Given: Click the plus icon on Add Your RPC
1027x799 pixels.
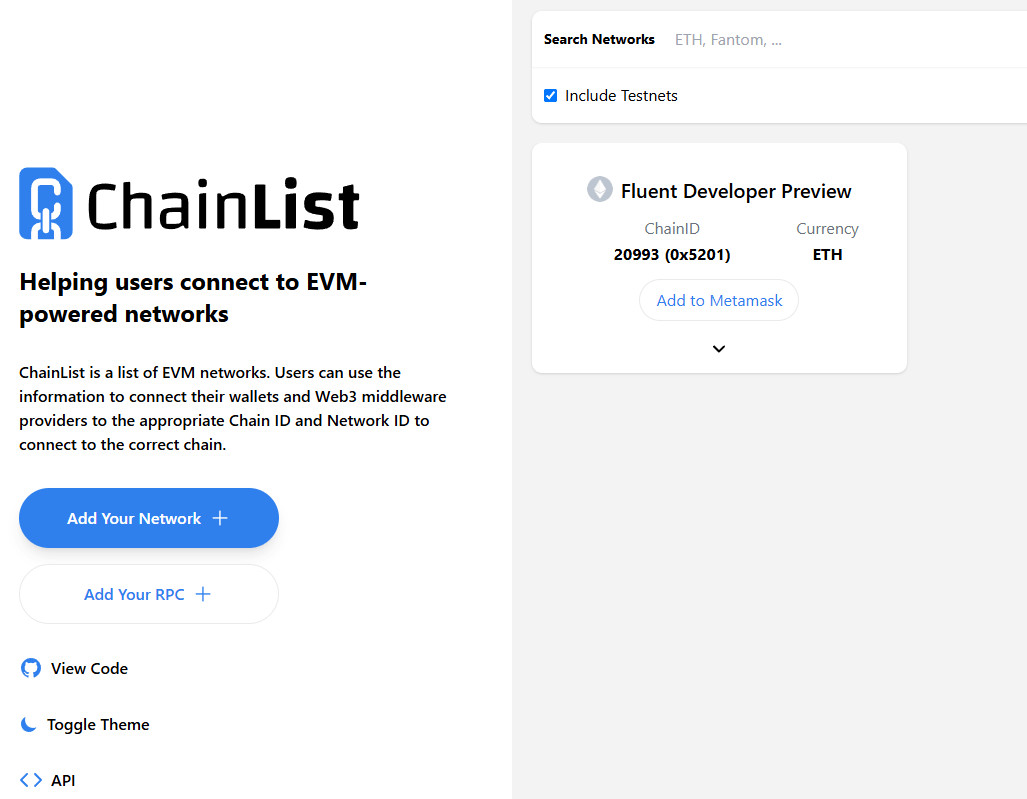Looking at the screenshot, I should click(x=203, y=593).
